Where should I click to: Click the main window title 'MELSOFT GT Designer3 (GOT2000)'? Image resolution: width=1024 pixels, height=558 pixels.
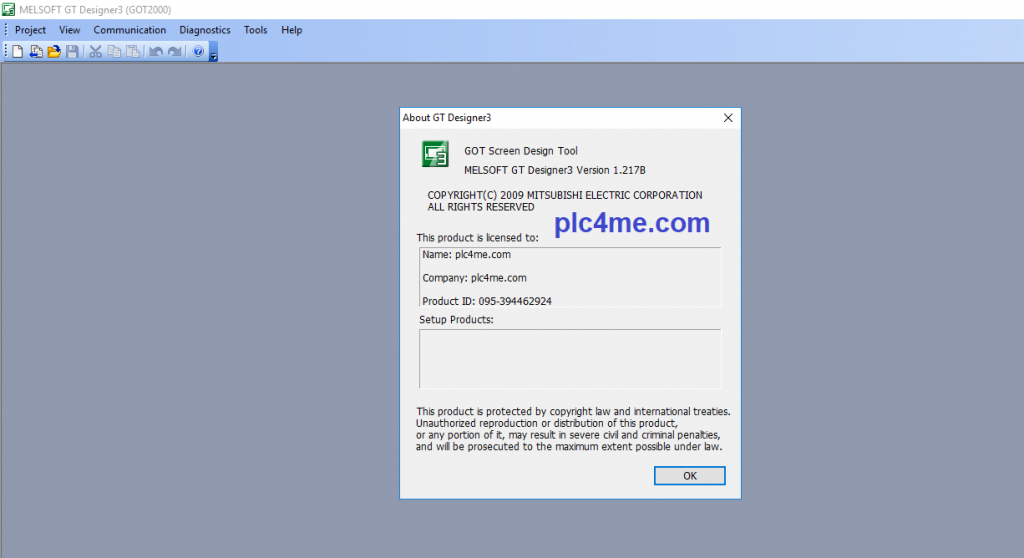click(x=95, y=10)
